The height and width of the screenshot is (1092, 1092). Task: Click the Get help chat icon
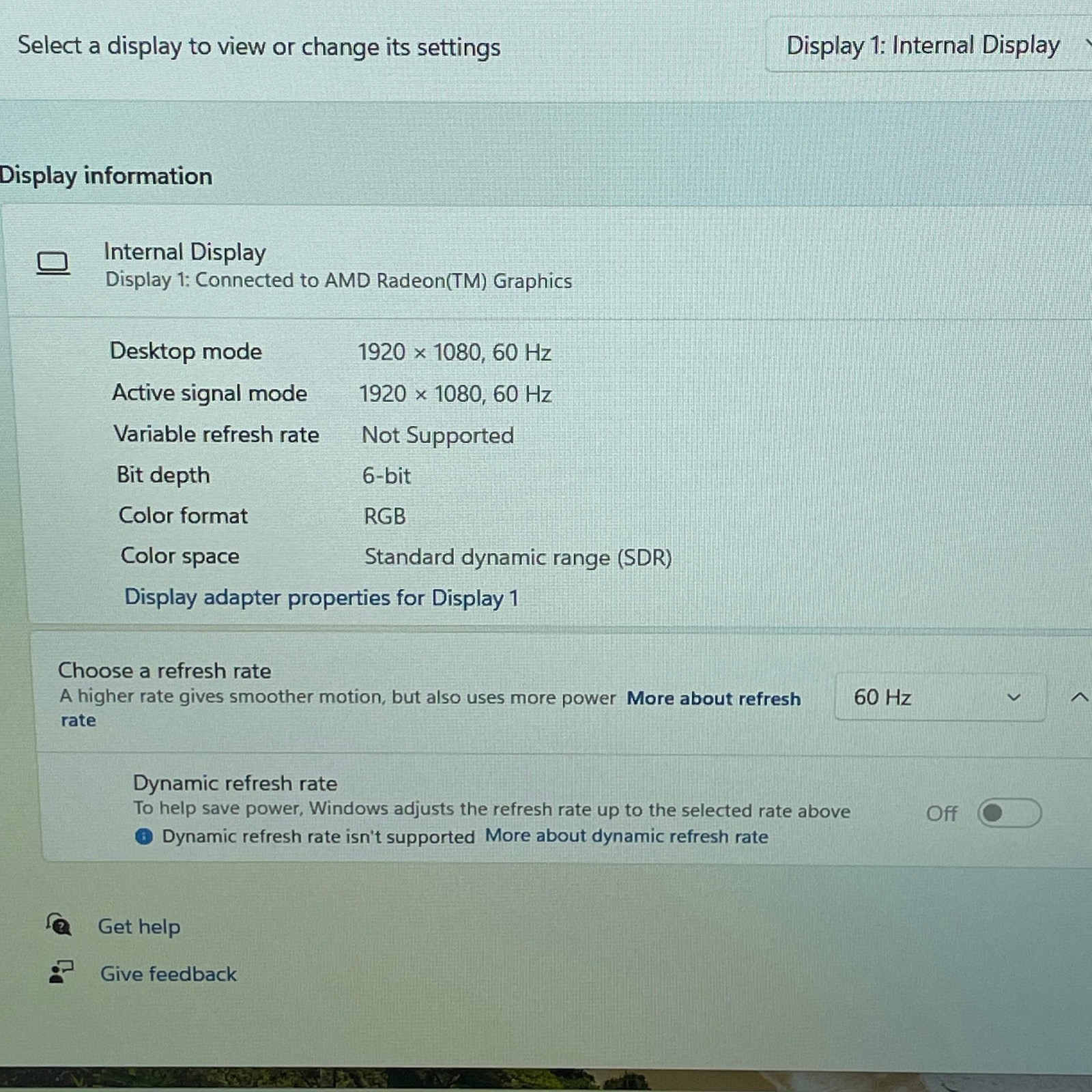(59, 925)
